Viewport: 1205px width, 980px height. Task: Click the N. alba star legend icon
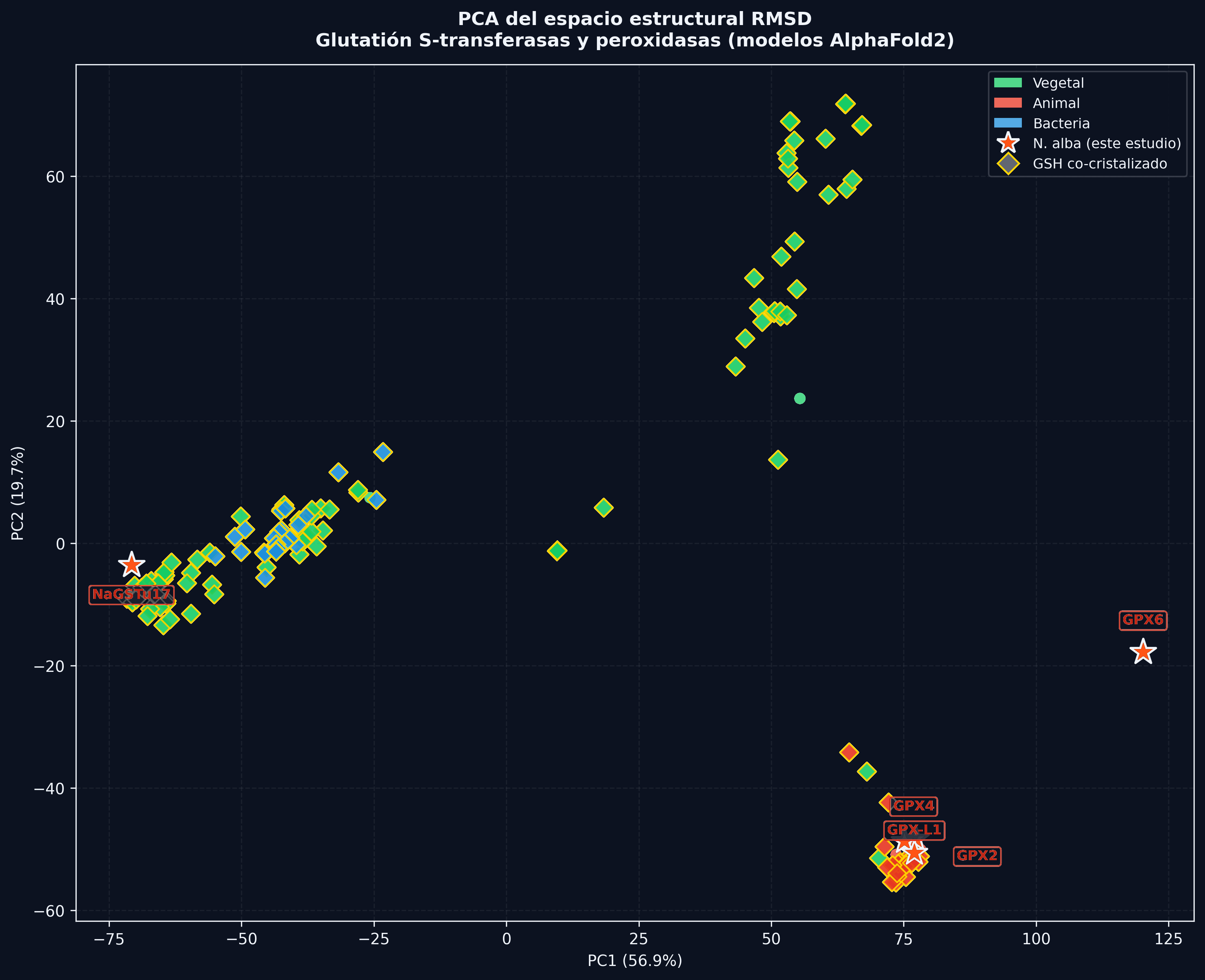point(1008,143)
